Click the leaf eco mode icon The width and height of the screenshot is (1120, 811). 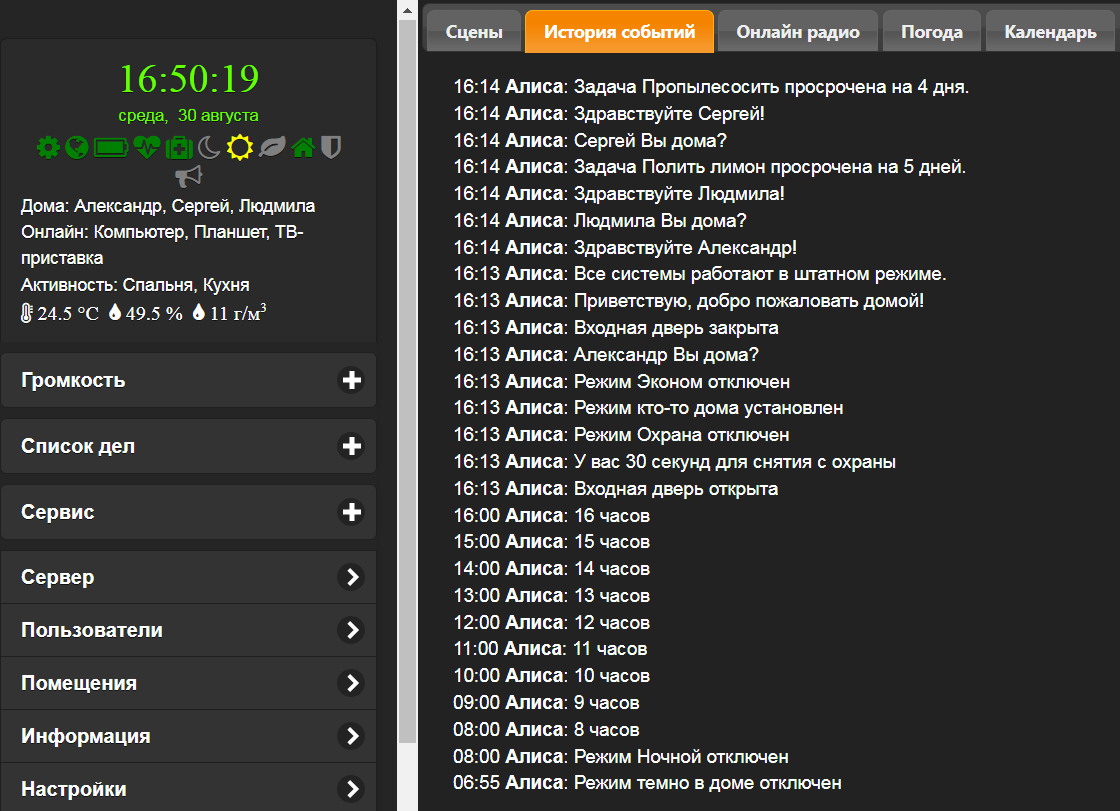point(270,147)
